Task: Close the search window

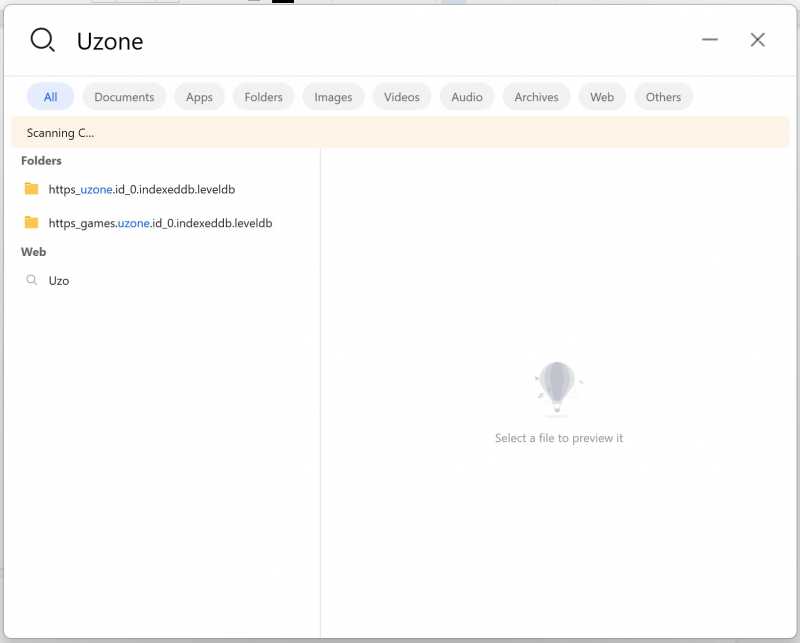Action: [758, 40]
